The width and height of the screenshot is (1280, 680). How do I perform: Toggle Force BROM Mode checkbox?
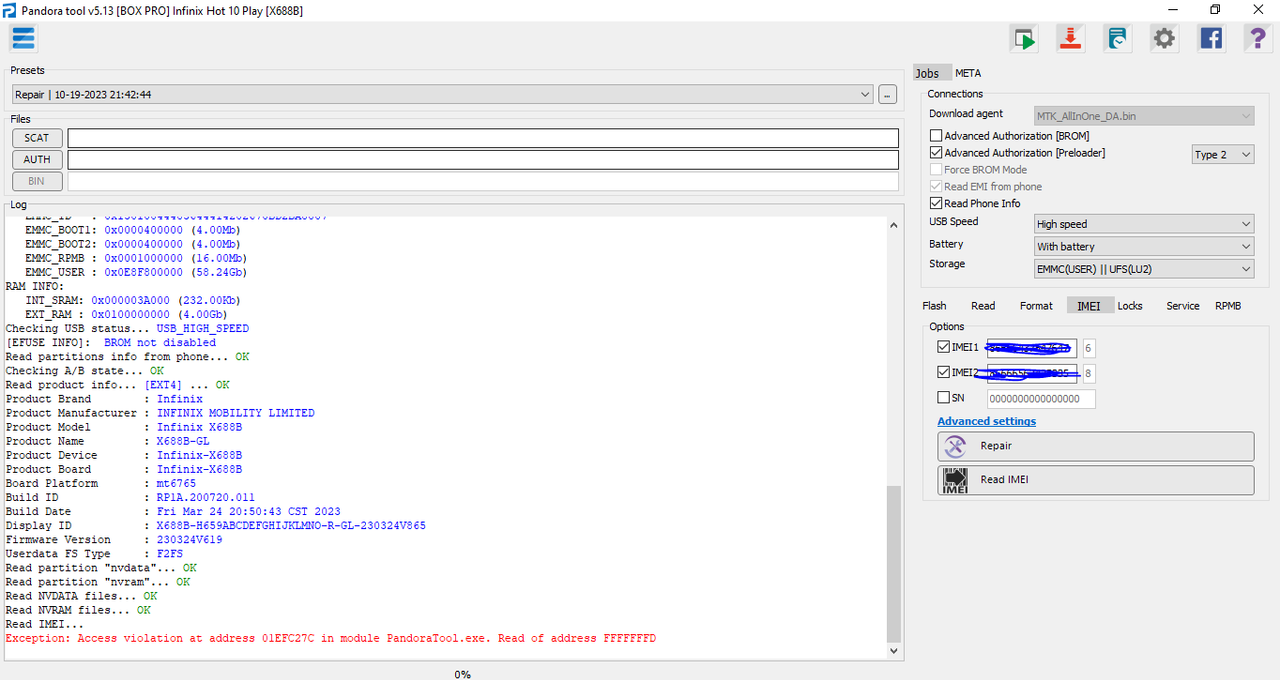[x=936, y=170]
